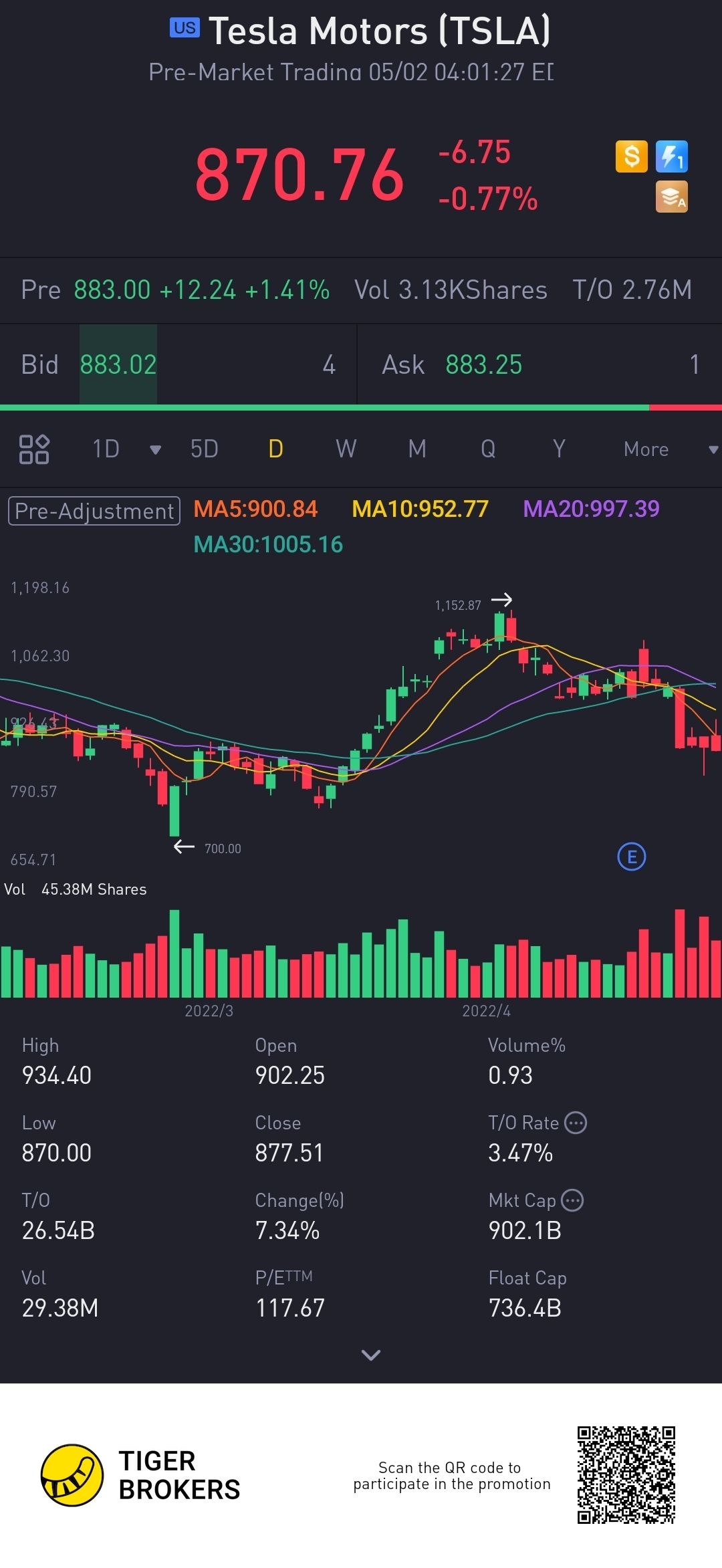Tap the P/E TTM 117.67 stat
Image resolution: width=722 pixels, height=1568 pixels.
tap(289, 1293)
